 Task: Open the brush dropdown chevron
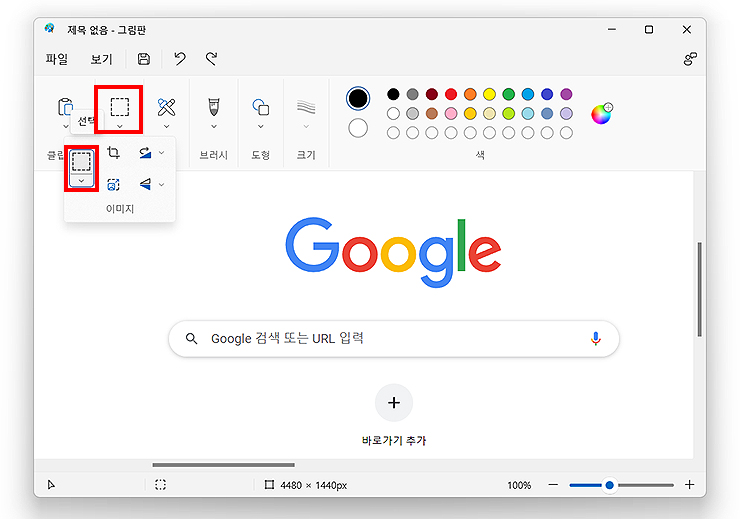tap(214, 126)
